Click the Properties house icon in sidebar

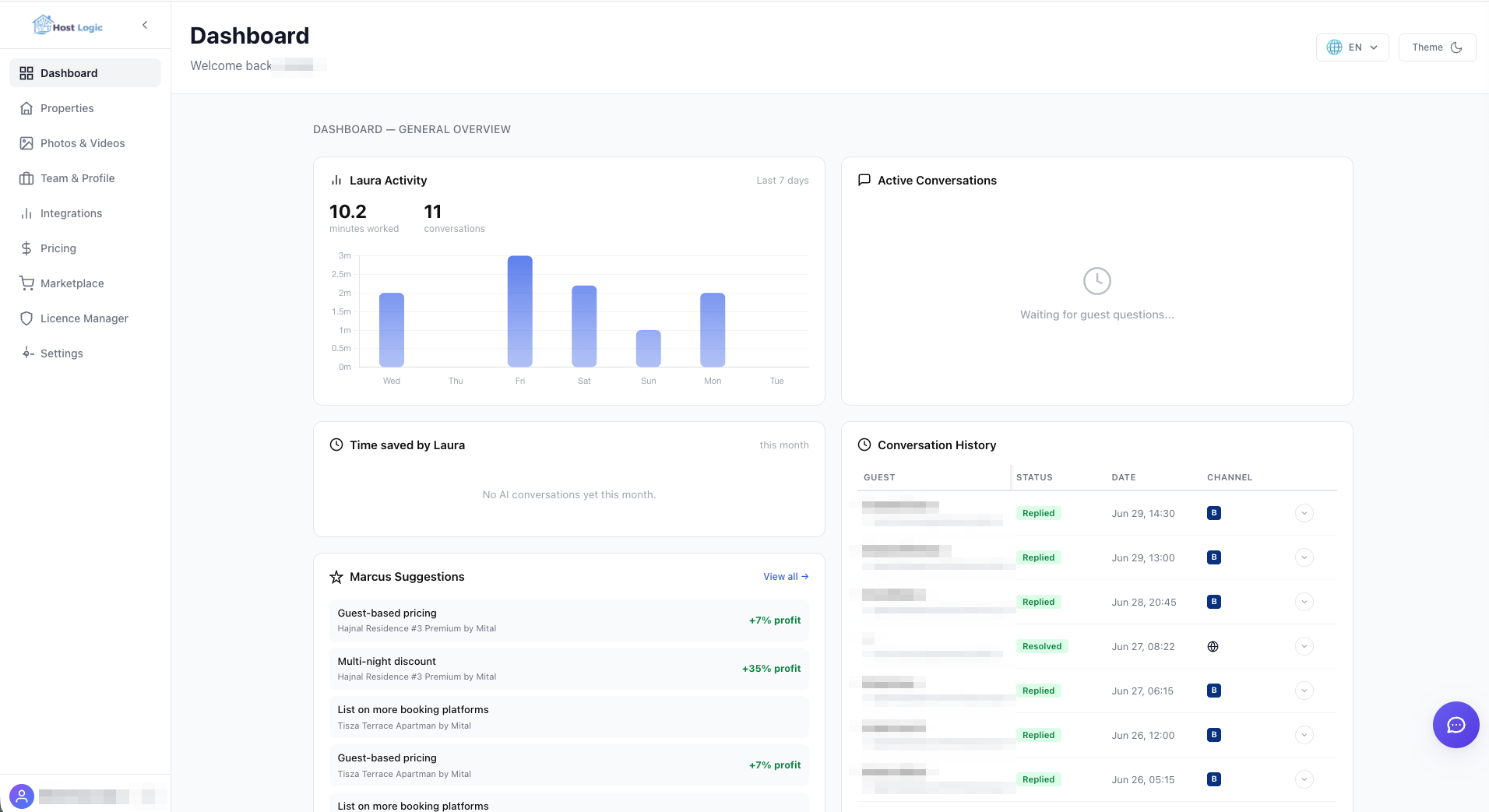[x=26, y=108]
